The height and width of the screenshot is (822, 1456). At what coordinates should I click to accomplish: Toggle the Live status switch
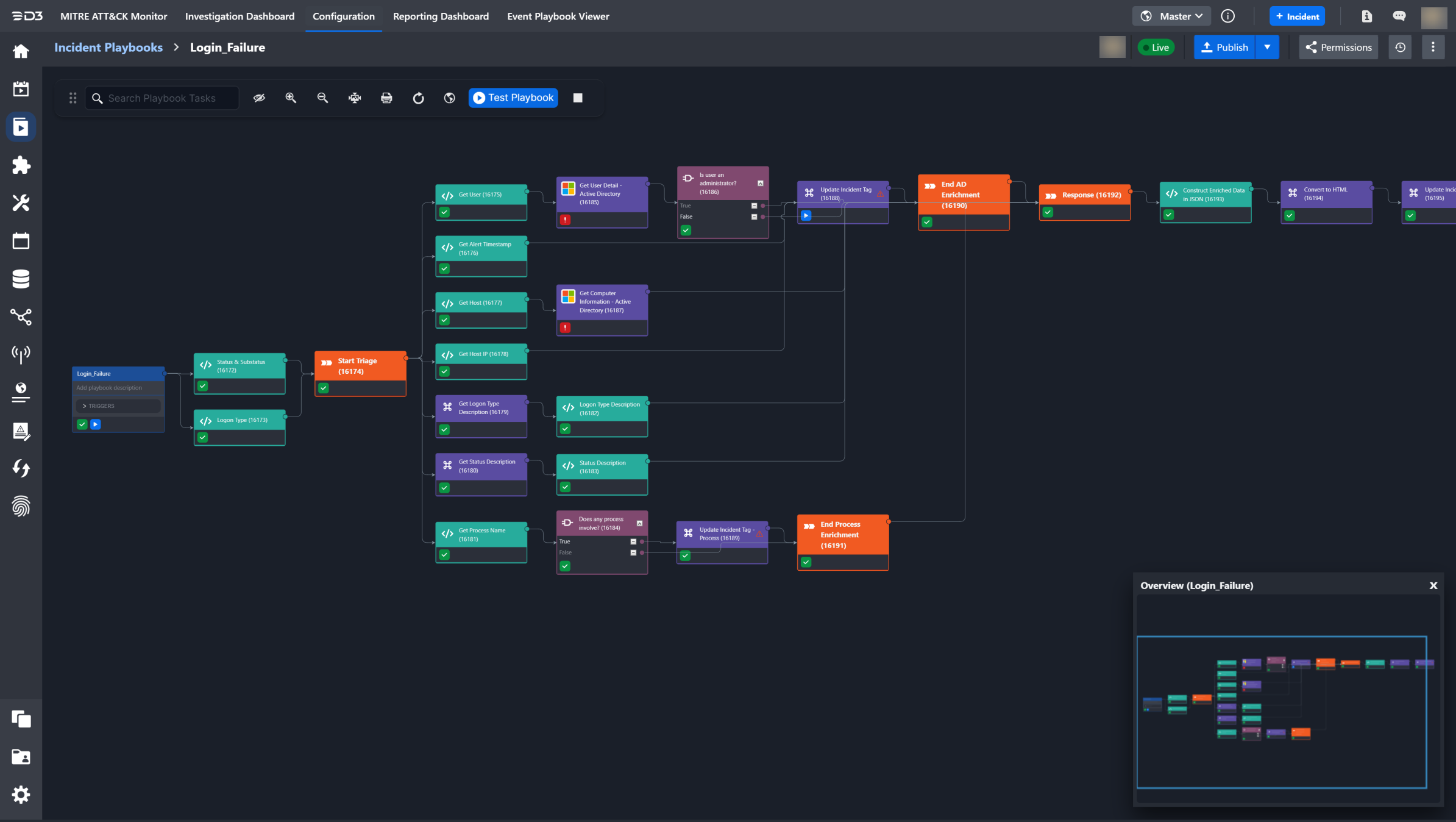1156,48
